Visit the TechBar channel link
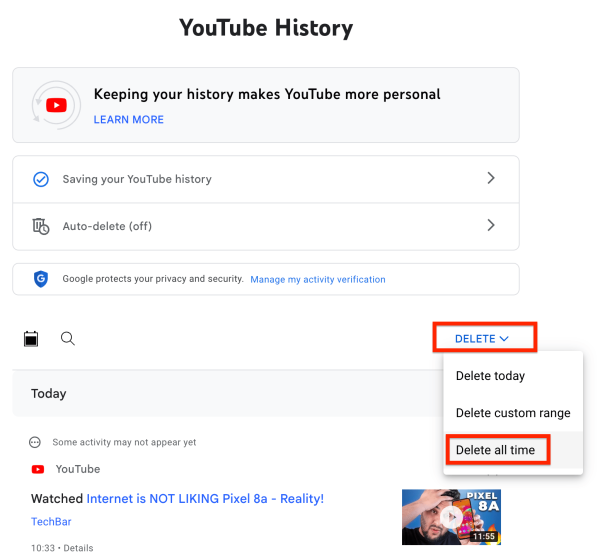Viewport: 600px width, 559px height. coord(51,522)
